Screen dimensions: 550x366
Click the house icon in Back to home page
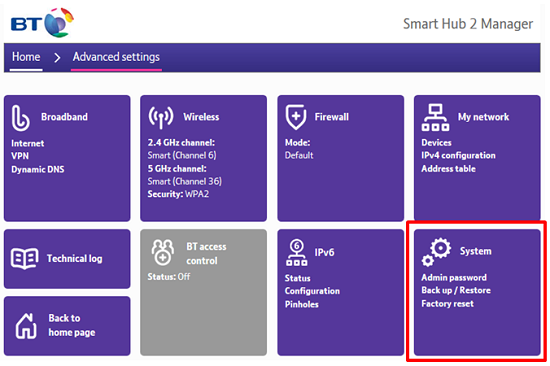[x=26, y=326]
